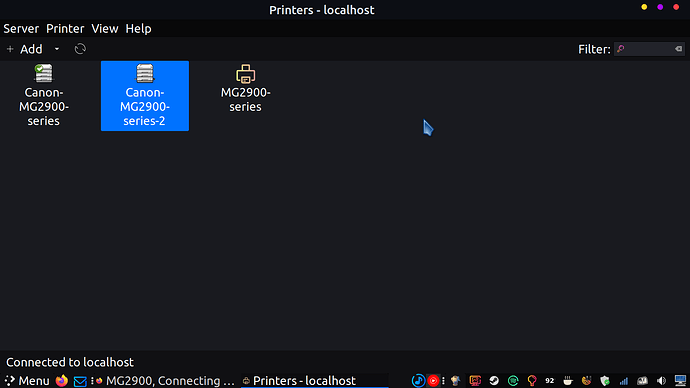Image resolution: width=690 pixels, height=388 pixels.
Task: Click the Add printer button
Action: coord(25,49)
